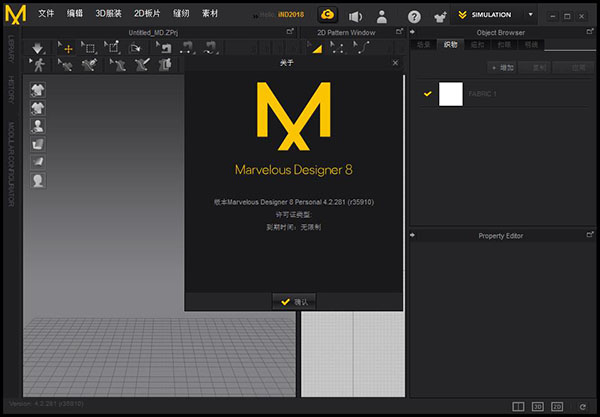This screenshot has height=417, width=600.
Task: Click the megaphone announcements icon
Action: [355, 16]
